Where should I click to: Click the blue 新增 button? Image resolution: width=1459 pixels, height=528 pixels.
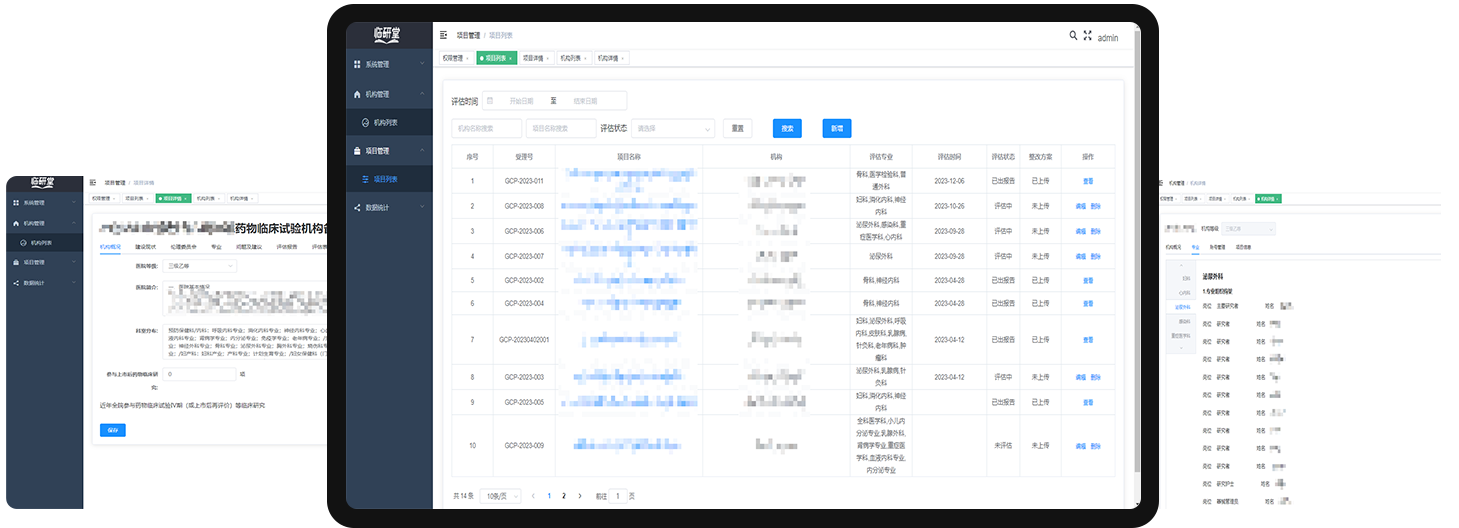click(837, 128)
